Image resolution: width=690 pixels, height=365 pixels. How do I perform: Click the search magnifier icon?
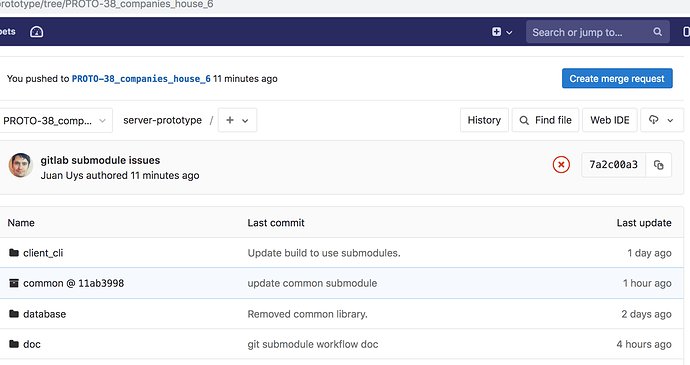point(657,32)
